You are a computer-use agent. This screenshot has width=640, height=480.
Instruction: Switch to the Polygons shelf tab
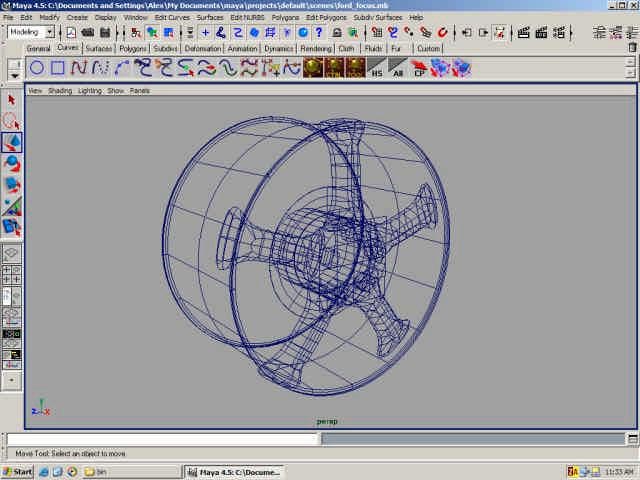click(133, 48)
